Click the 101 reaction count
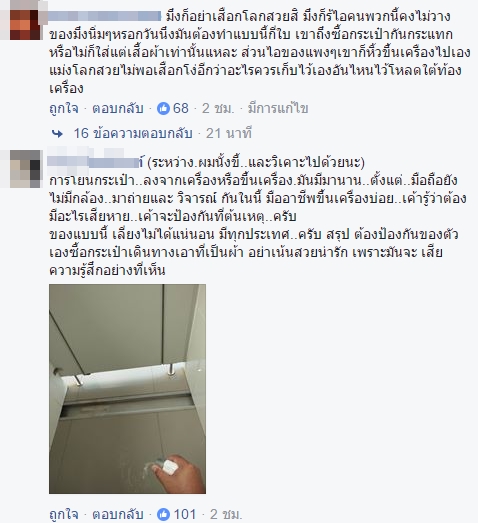This screenshot has width=478, height=523. coord(184,514)
